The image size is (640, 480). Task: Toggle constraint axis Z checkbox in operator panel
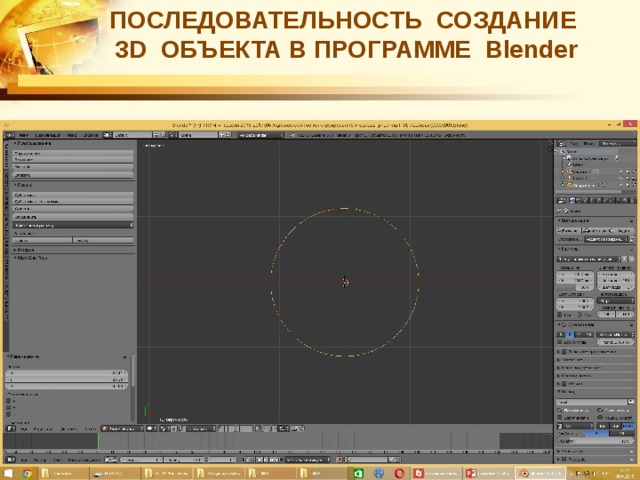pos(9,414)
